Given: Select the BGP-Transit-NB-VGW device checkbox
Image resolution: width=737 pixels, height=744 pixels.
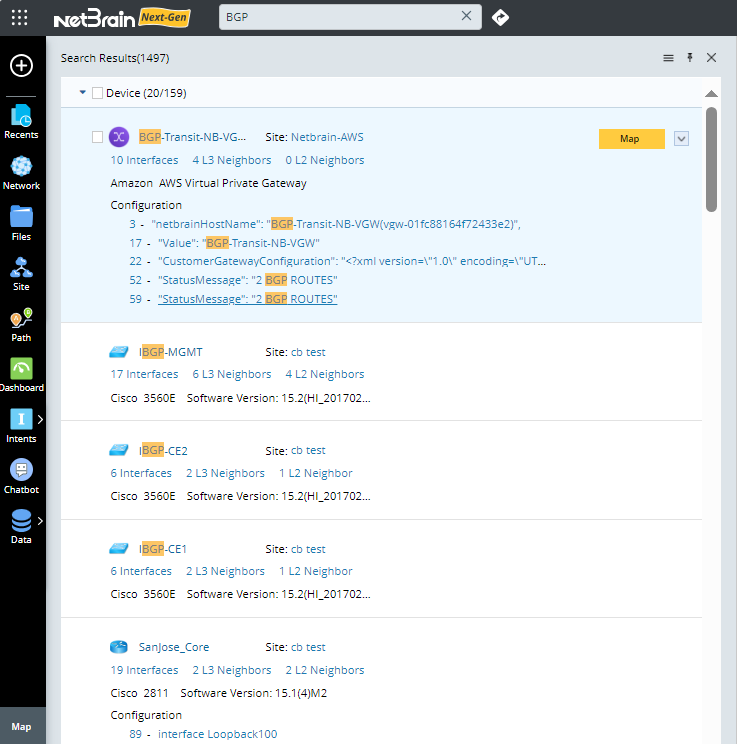Looking at the screenshot, I should click(97, 137).
